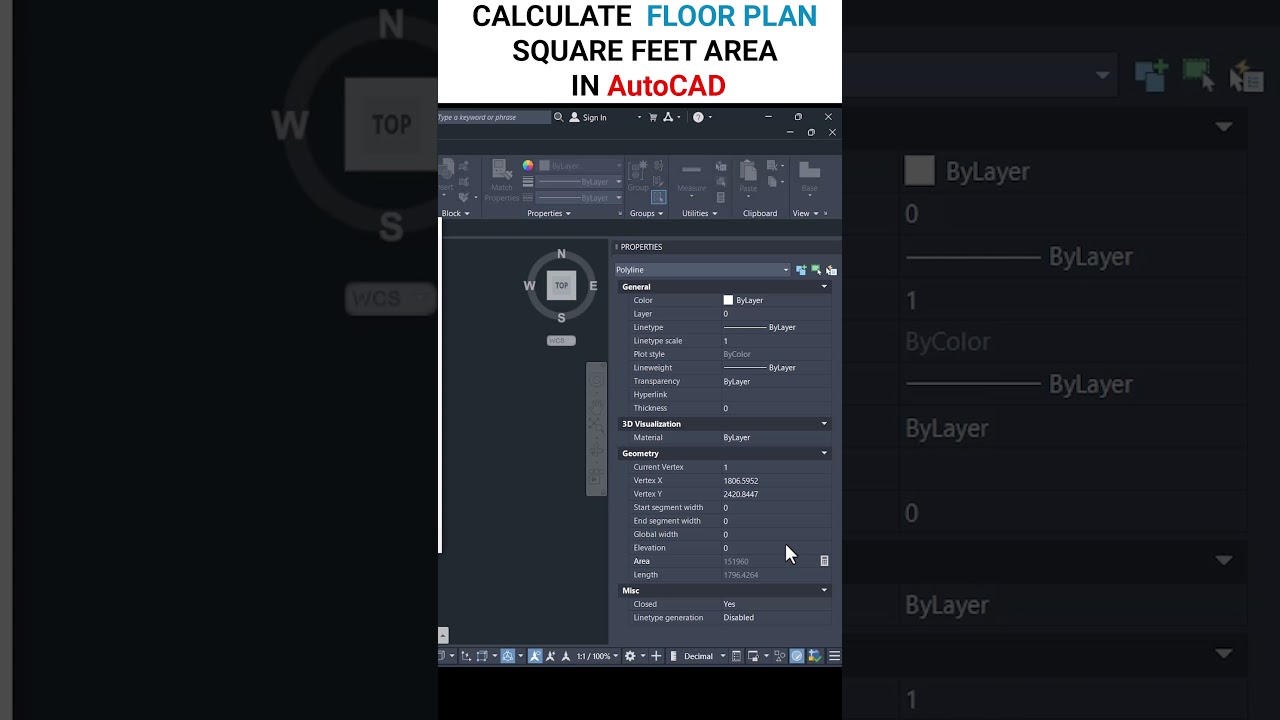
Task: Click the steering wheel icon on navigation bar
Action: (x=597, y=380)
